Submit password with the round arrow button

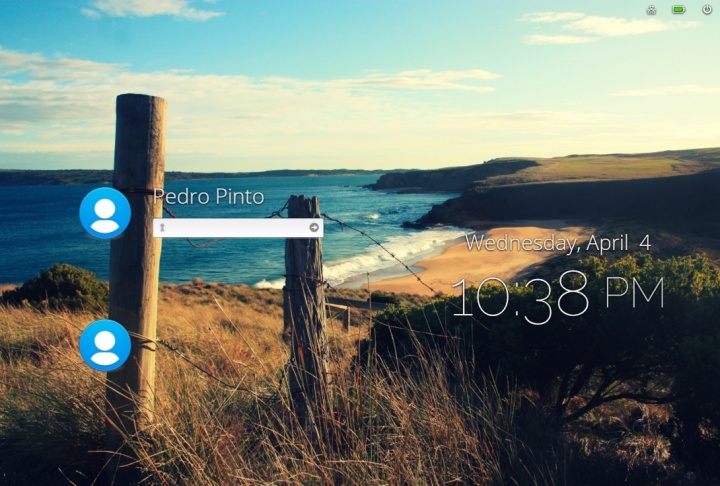point(314,228)
